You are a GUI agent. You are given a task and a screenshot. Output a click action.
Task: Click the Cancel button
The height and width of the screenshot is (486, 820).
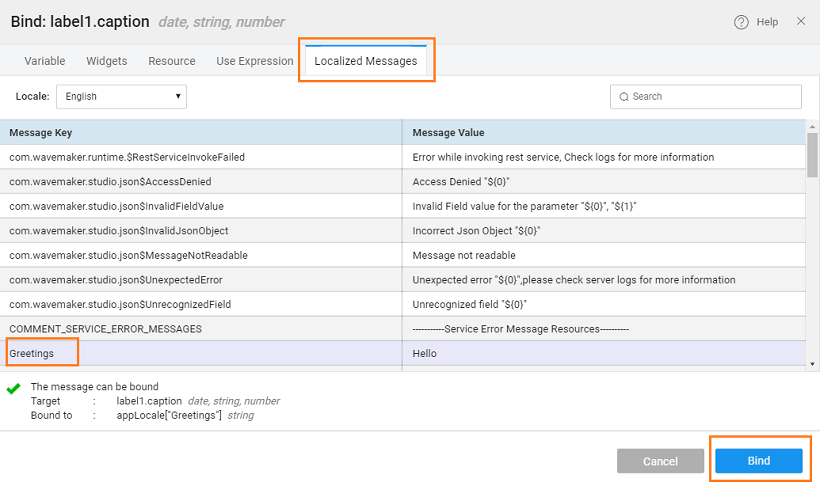click(x=660, y=461)
